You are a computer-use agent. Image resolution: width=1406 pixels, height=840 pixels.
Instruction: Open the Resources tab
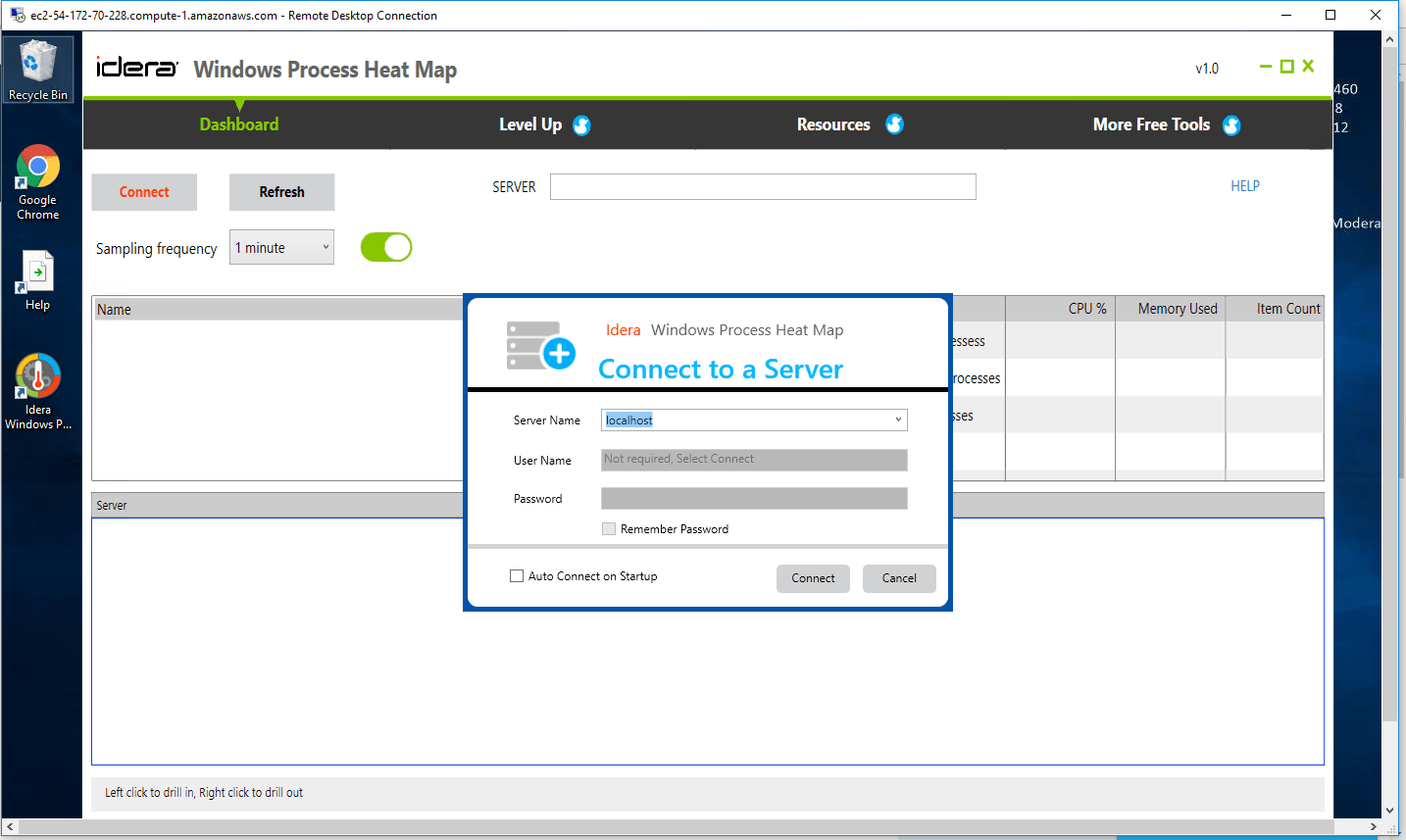[833, 124]
